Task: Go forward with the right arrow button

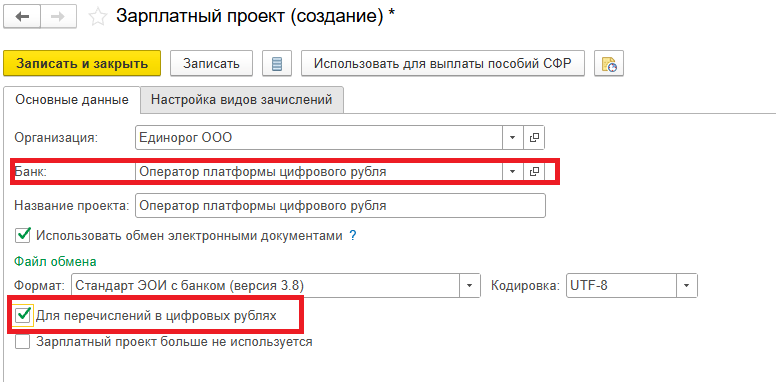Action: 58,17
